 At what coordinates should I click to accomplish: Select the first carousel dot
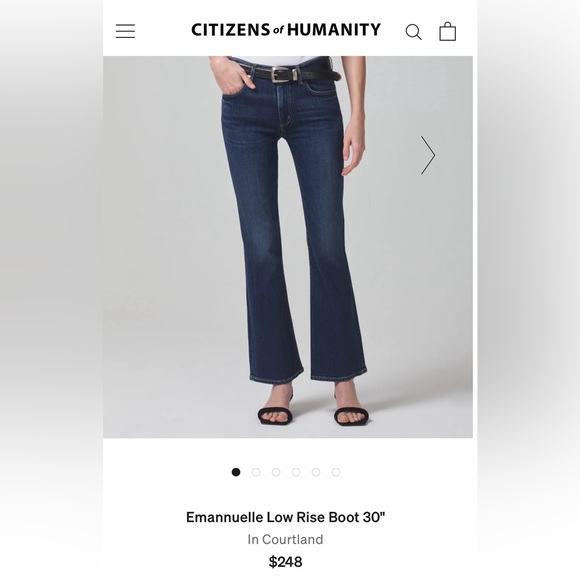click(236, 472)
